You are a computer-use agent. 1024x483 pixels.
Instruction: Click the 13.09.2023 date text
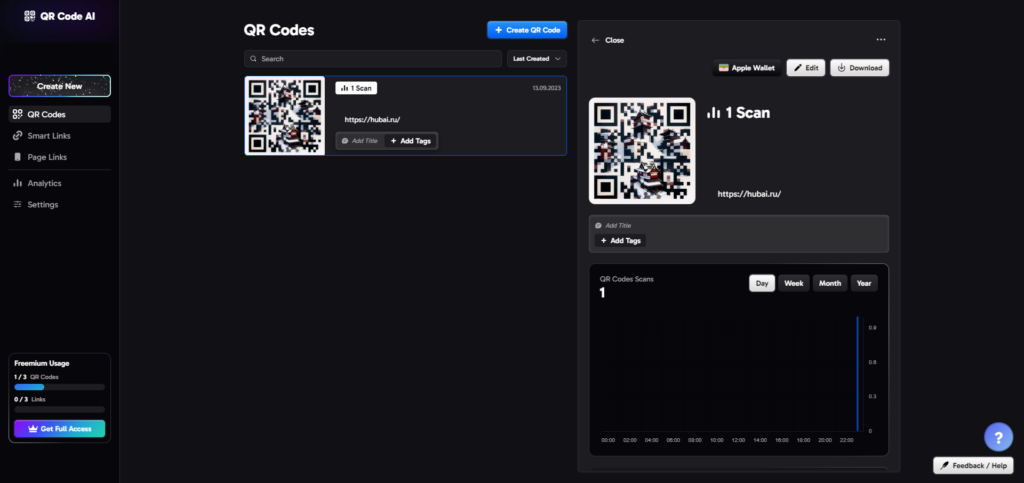tap(547, 87)
